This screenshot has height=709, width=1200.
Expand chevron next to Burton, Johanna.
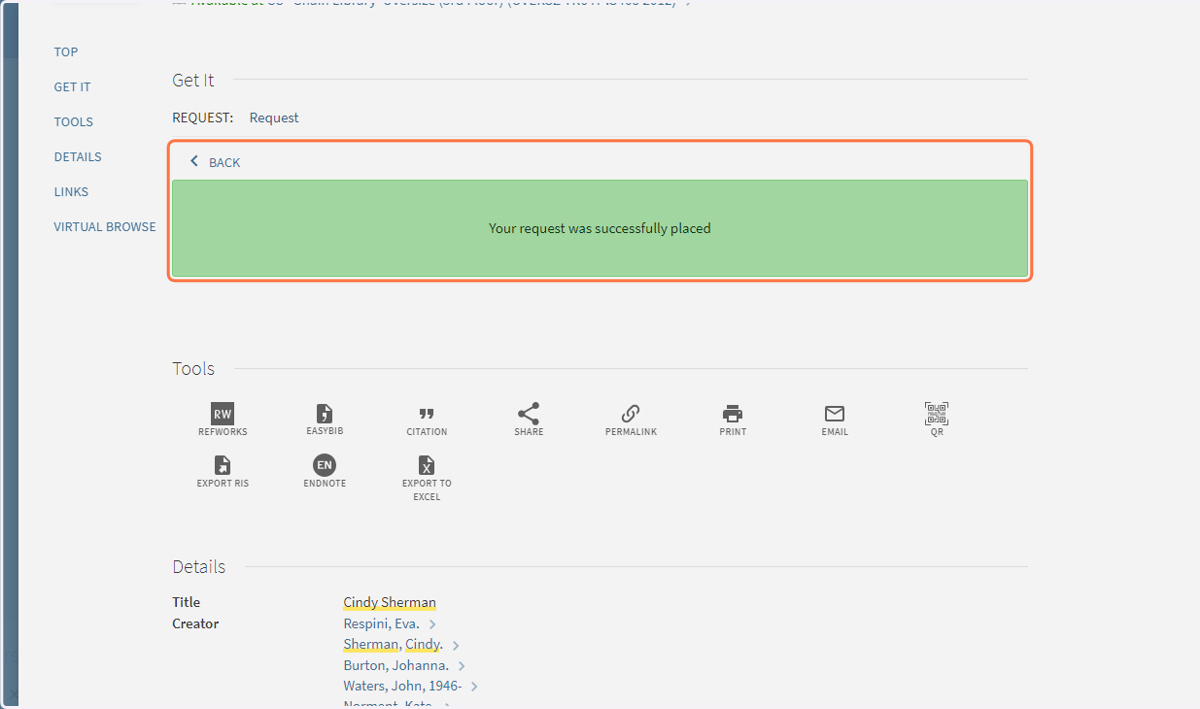coord(462,666)
